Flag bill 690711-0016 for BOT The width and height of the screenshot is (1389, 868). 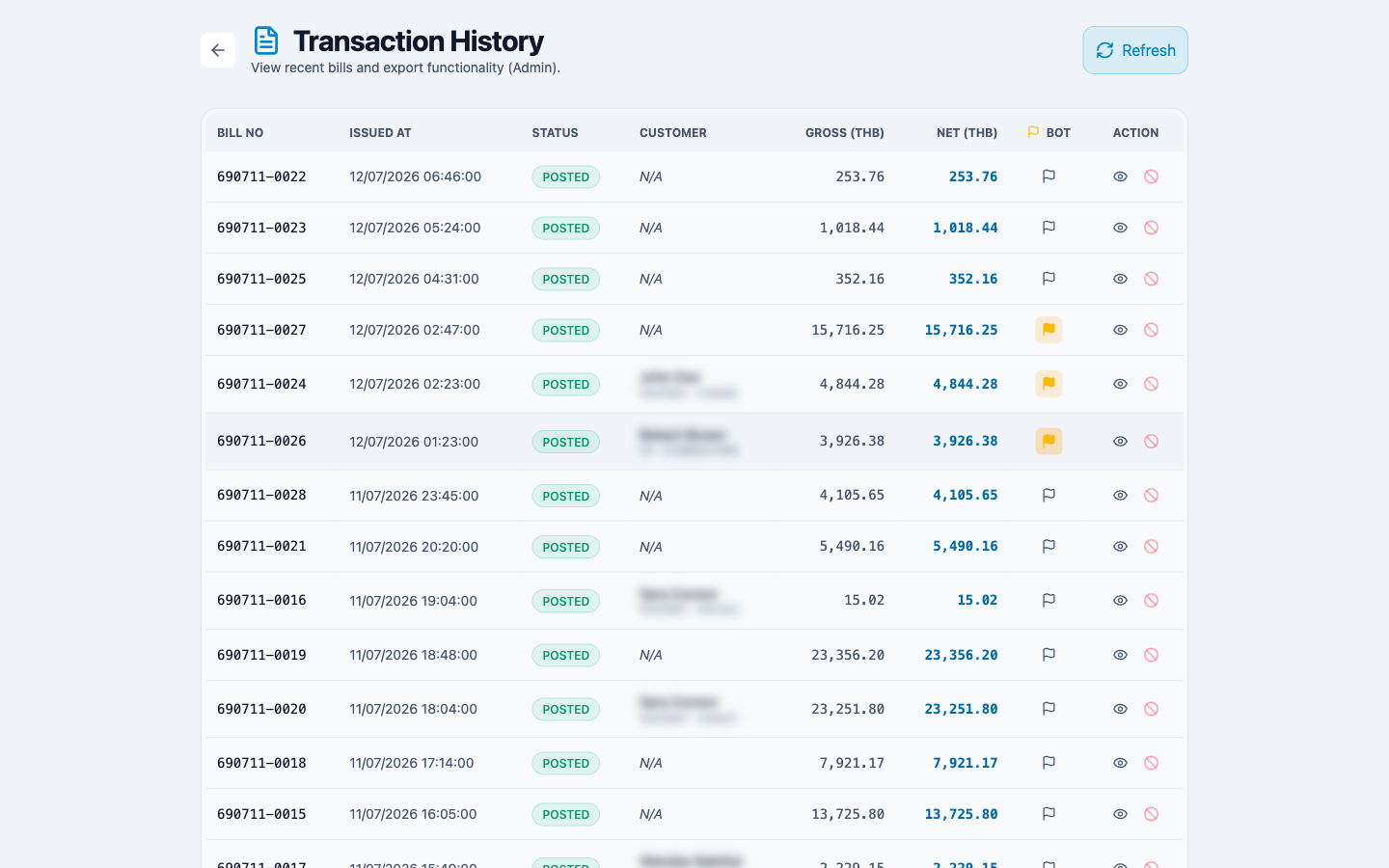1049,600
